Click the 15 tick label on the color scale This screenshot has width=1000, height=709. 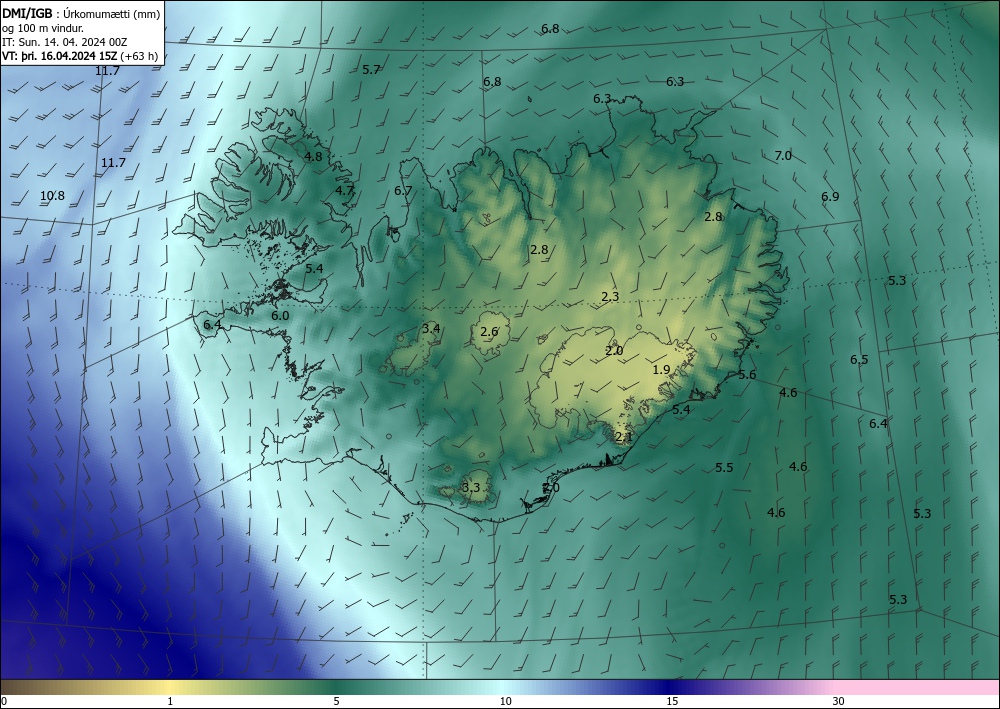click(x=672, y=701)
